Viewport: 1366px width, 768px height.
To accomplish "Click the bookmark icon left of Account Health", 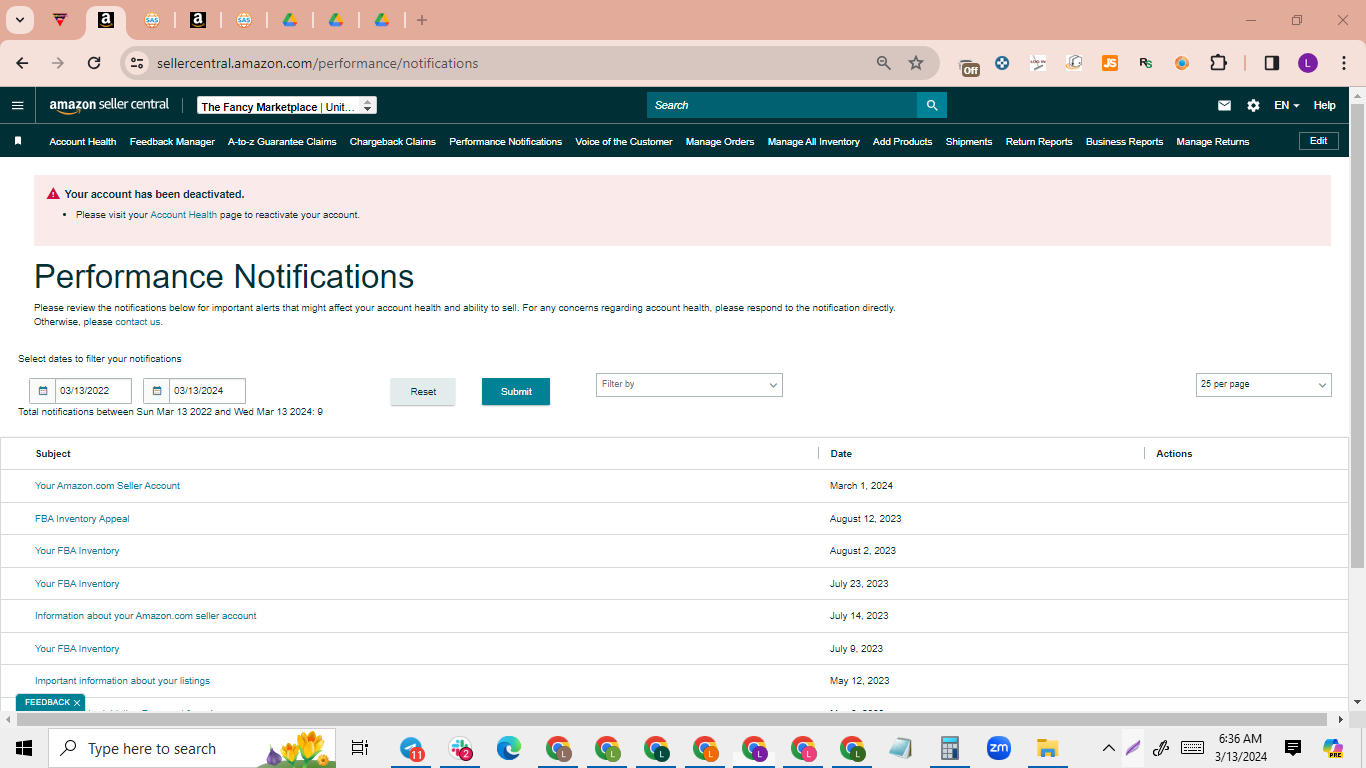I will tap(18, 141).
